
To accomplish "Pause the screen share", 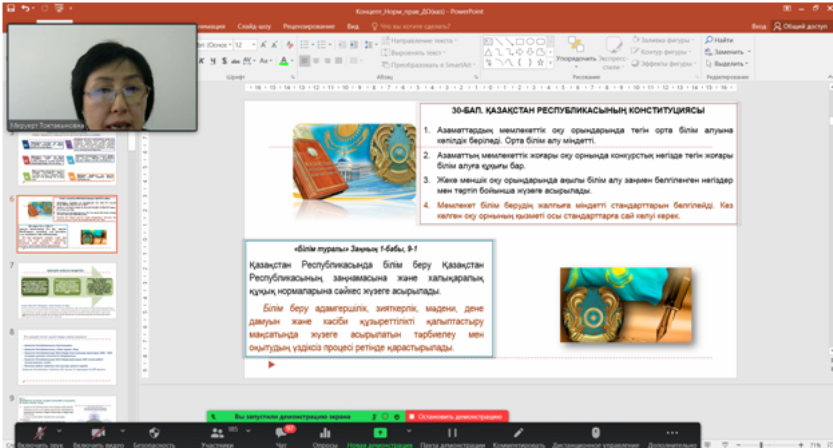I will (x=451, y=431).
